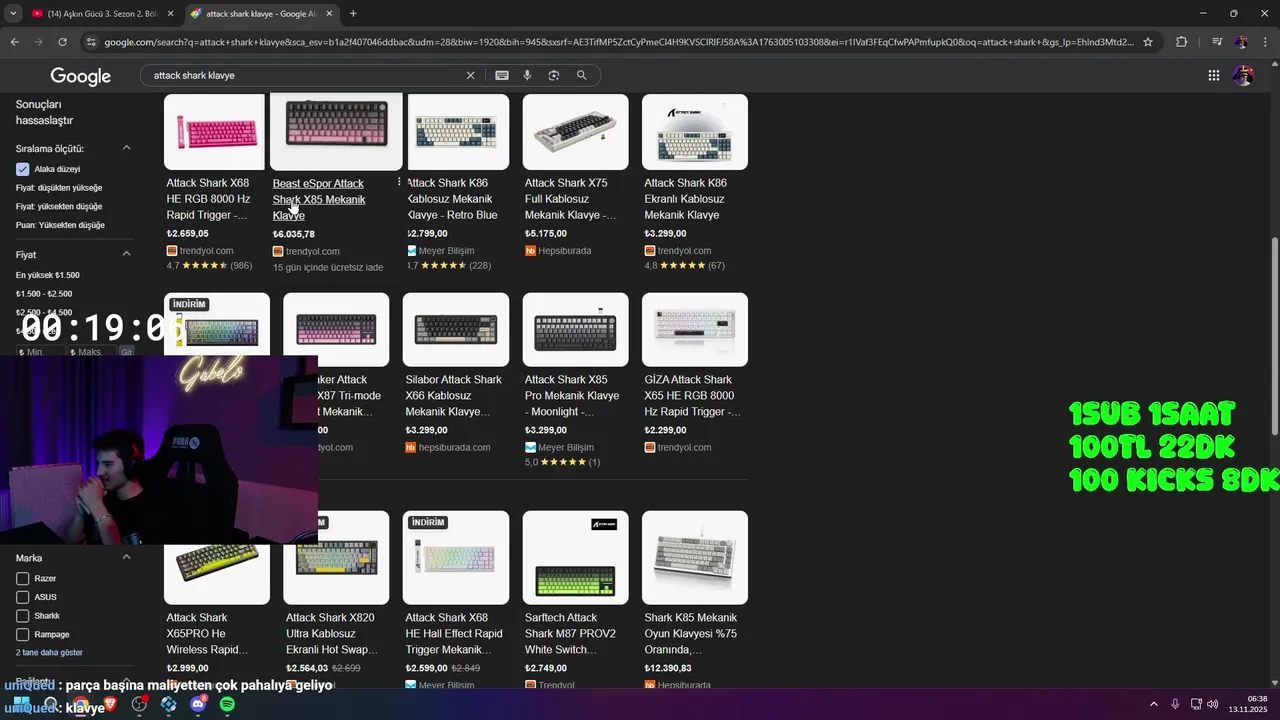Bookmark this page with the star icon
The height and width of the screenshot is (720, 1280).
[1148, 42]
